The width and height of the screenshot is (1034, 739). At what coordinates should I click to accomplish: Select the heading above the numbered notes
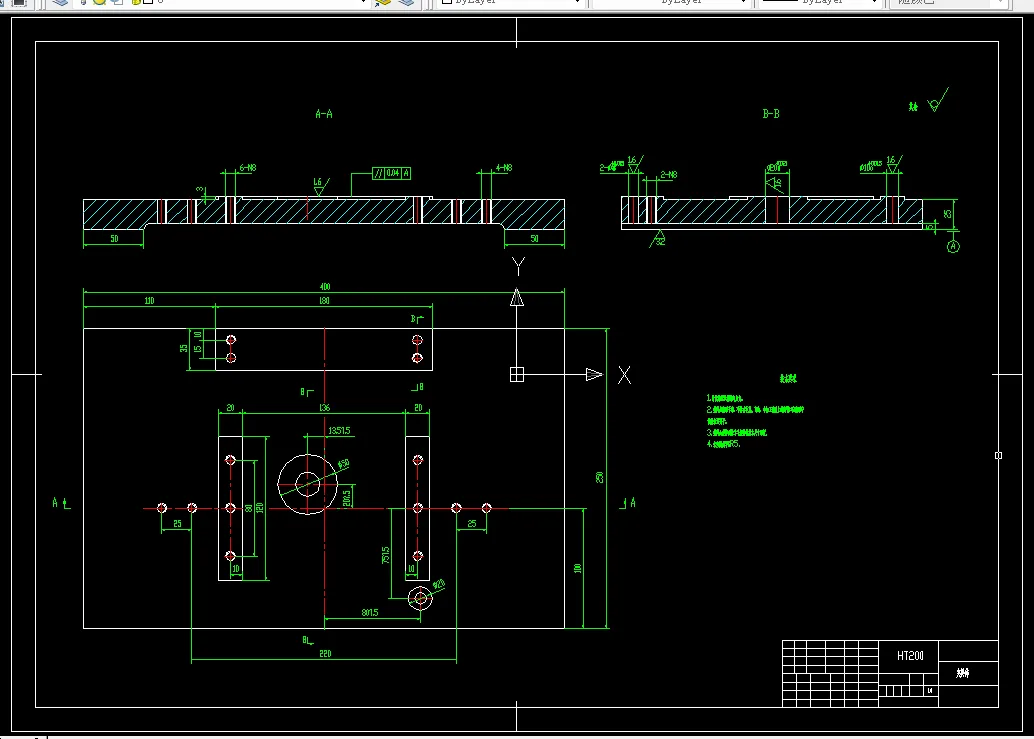tap(788, 378)
